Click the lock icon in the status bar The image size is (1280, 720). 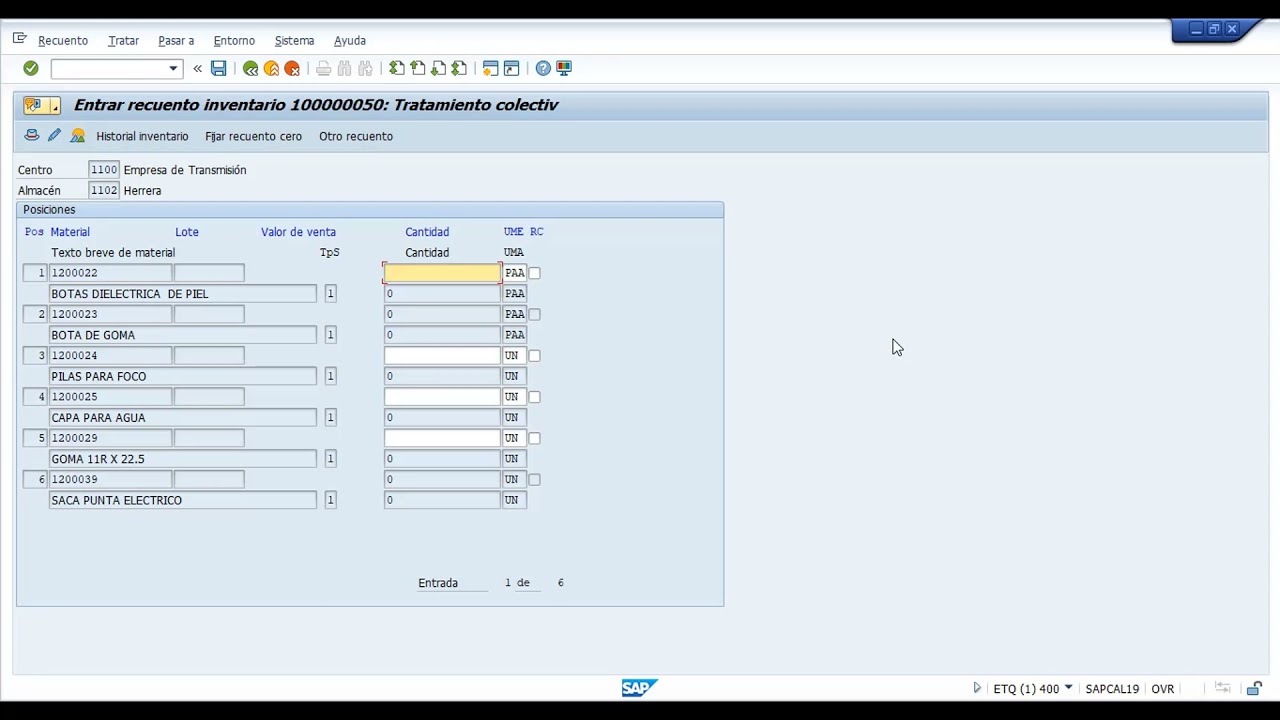click(1254, 688)
